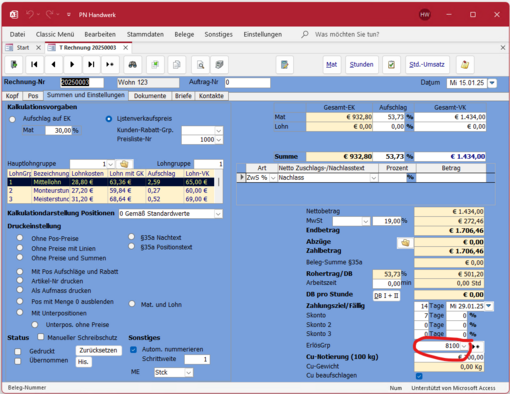Uncheck Autom. nummerieren checkbox
This screenshot has height=394, width=510.
tap(133, 349)
